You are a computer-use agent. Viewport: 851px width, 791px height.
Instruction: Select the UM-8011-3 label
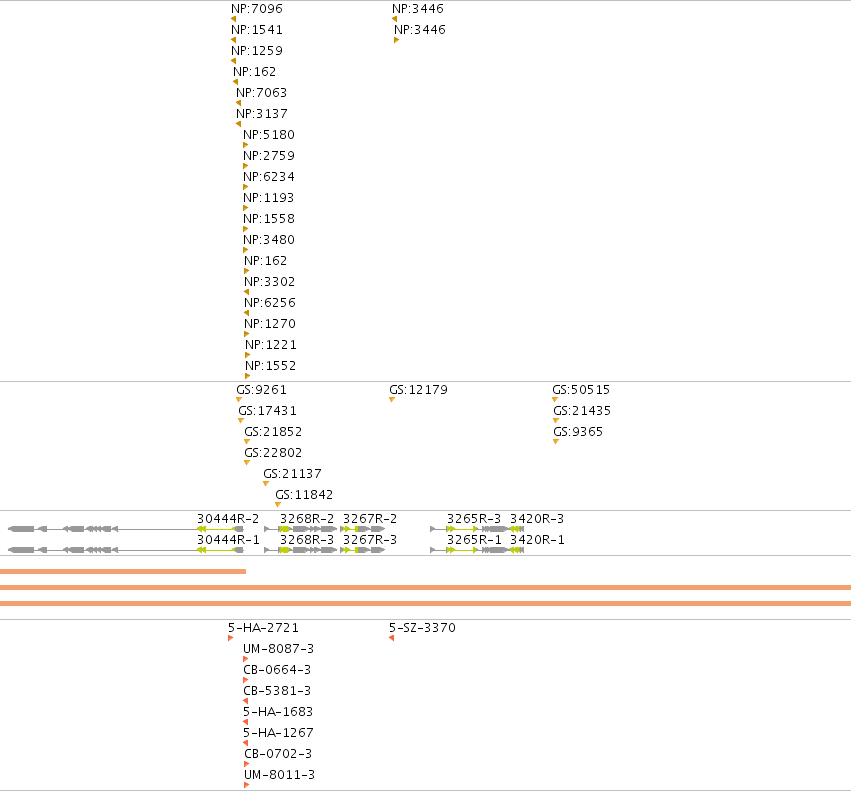[x=280, y=775]
